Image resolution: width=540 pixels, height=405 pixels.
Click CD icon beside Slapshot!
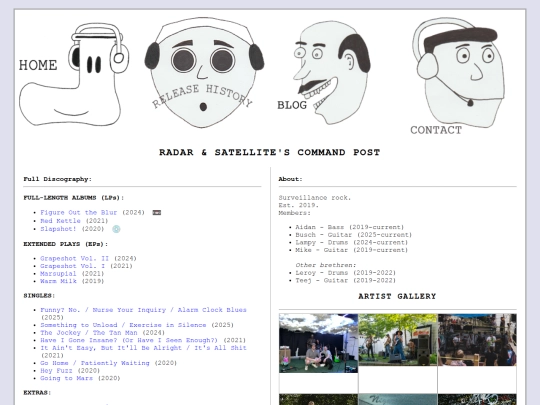(116, 229)
